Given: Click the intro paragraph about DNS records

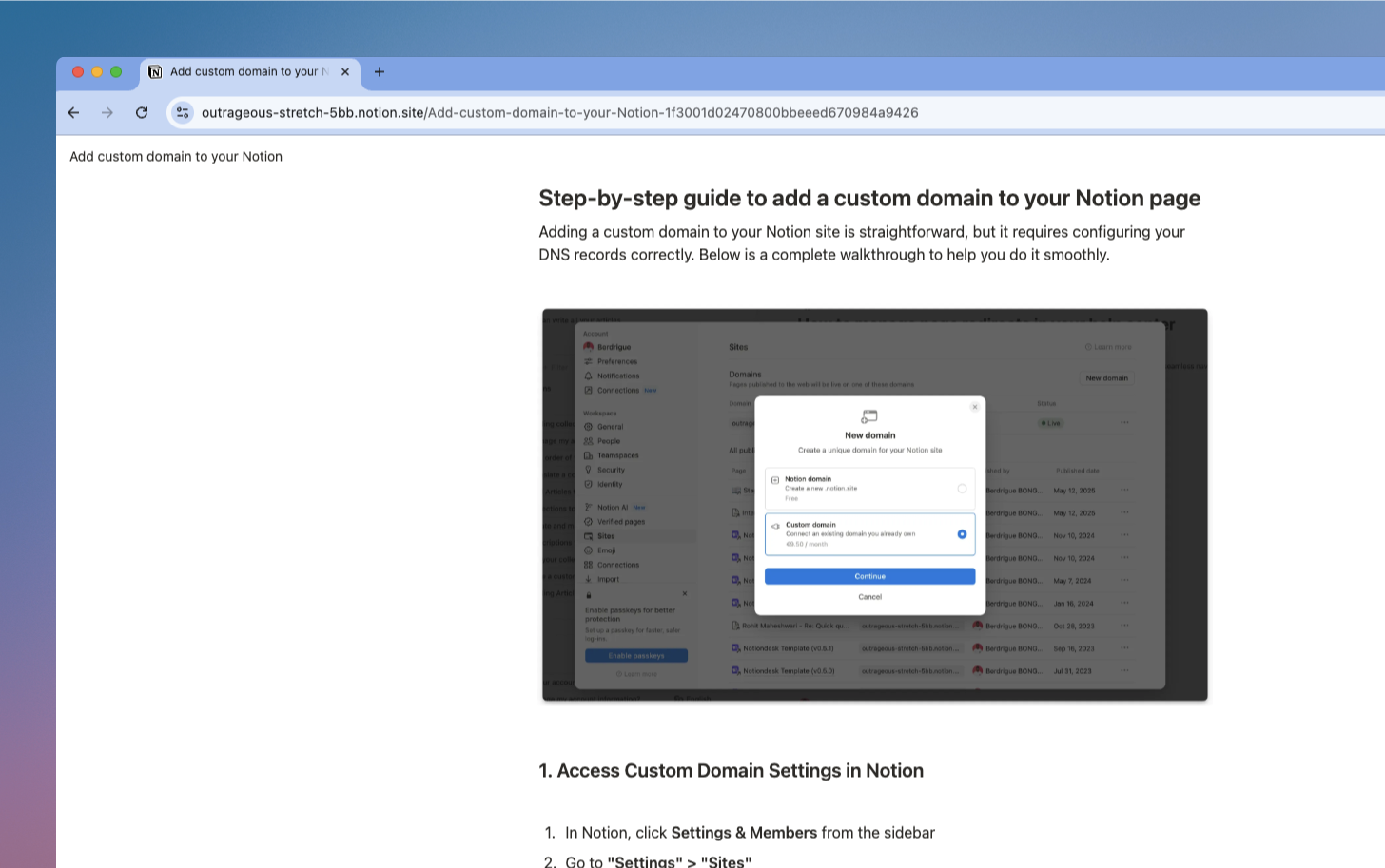Looking at the screenshot, I should coord(862,243).
